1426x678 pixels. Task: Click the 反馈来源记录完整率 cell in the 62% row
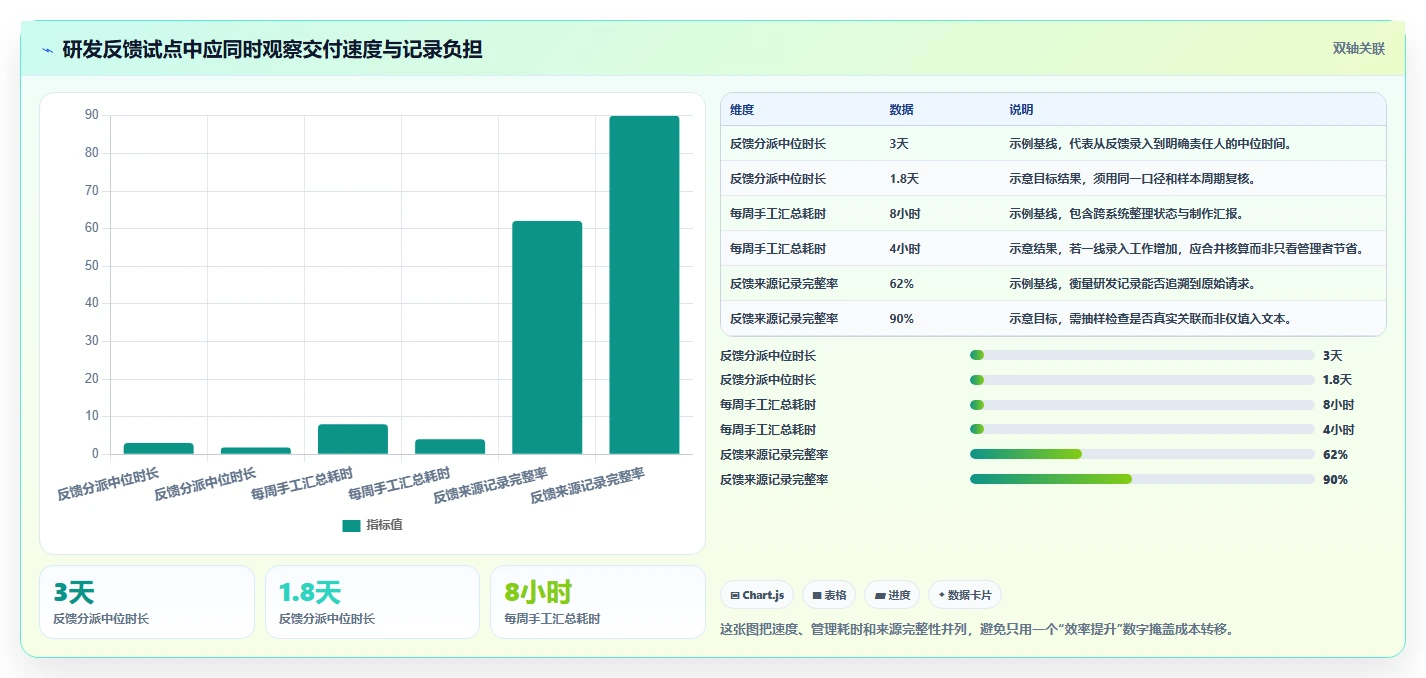pyautogui.click(x=784, y=284)
